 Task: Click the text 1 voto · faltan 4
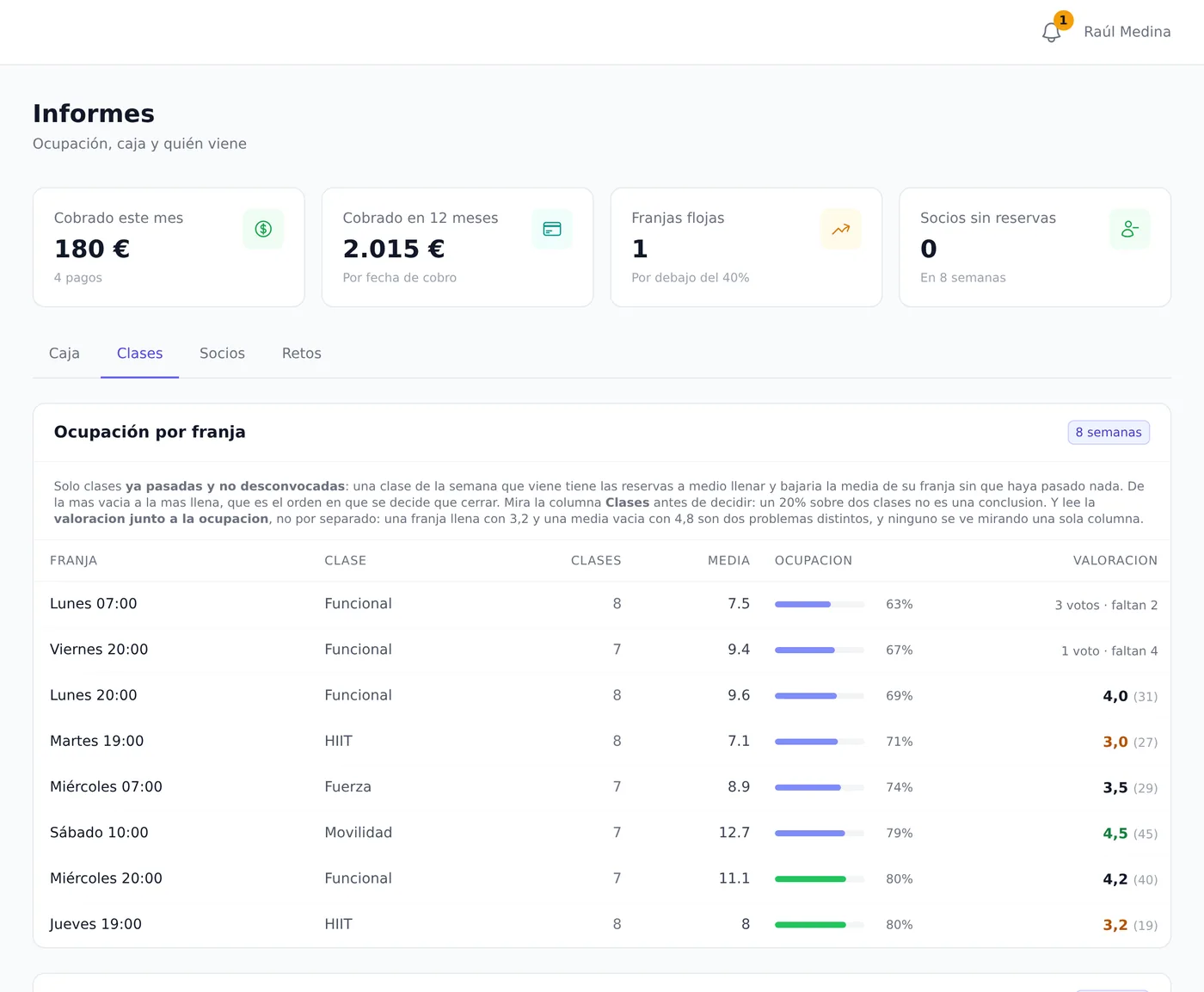click(1109, 650)
